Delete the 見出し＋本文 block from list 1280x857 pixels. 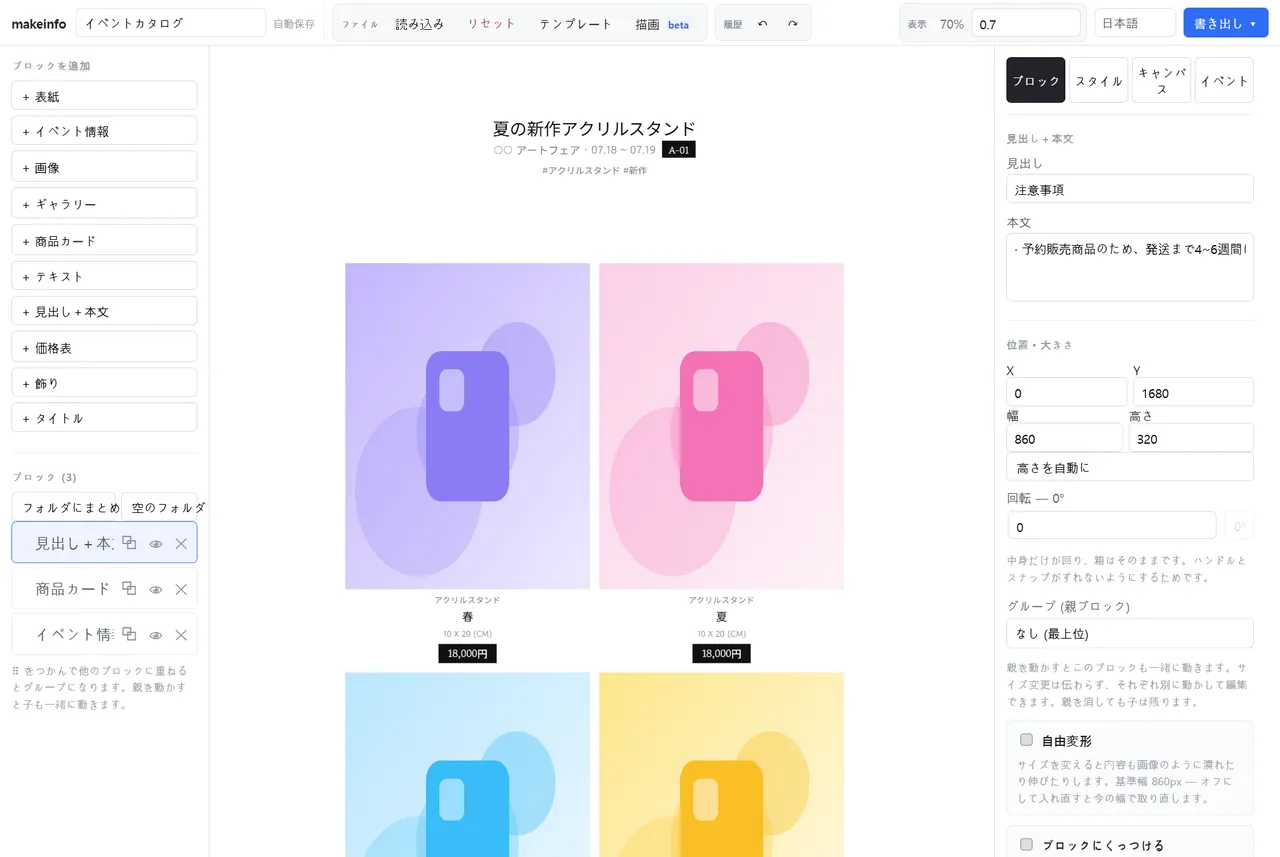click(x=181, y=543)
